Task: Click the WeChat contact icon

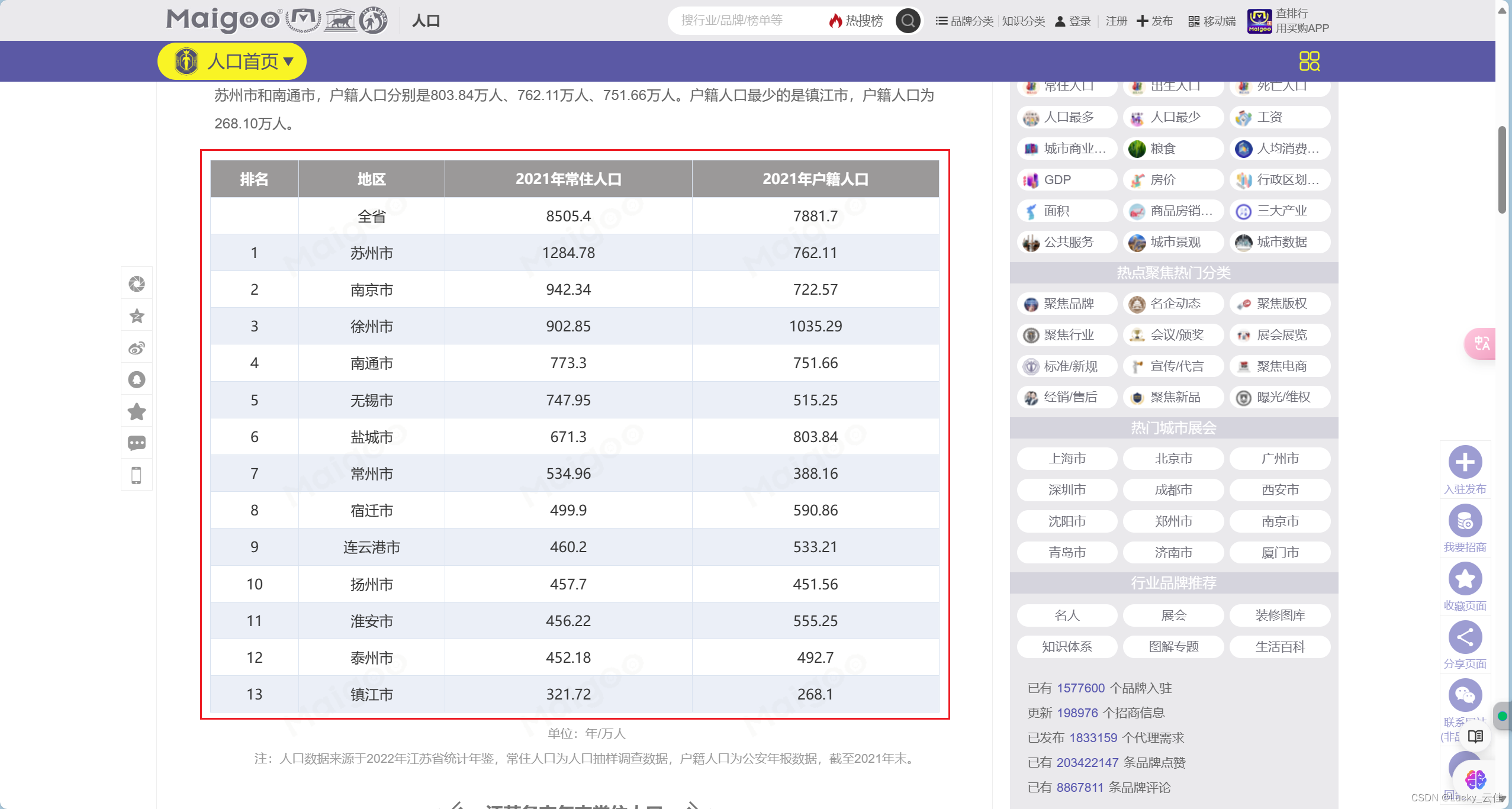Action: tap(1465, 695)
